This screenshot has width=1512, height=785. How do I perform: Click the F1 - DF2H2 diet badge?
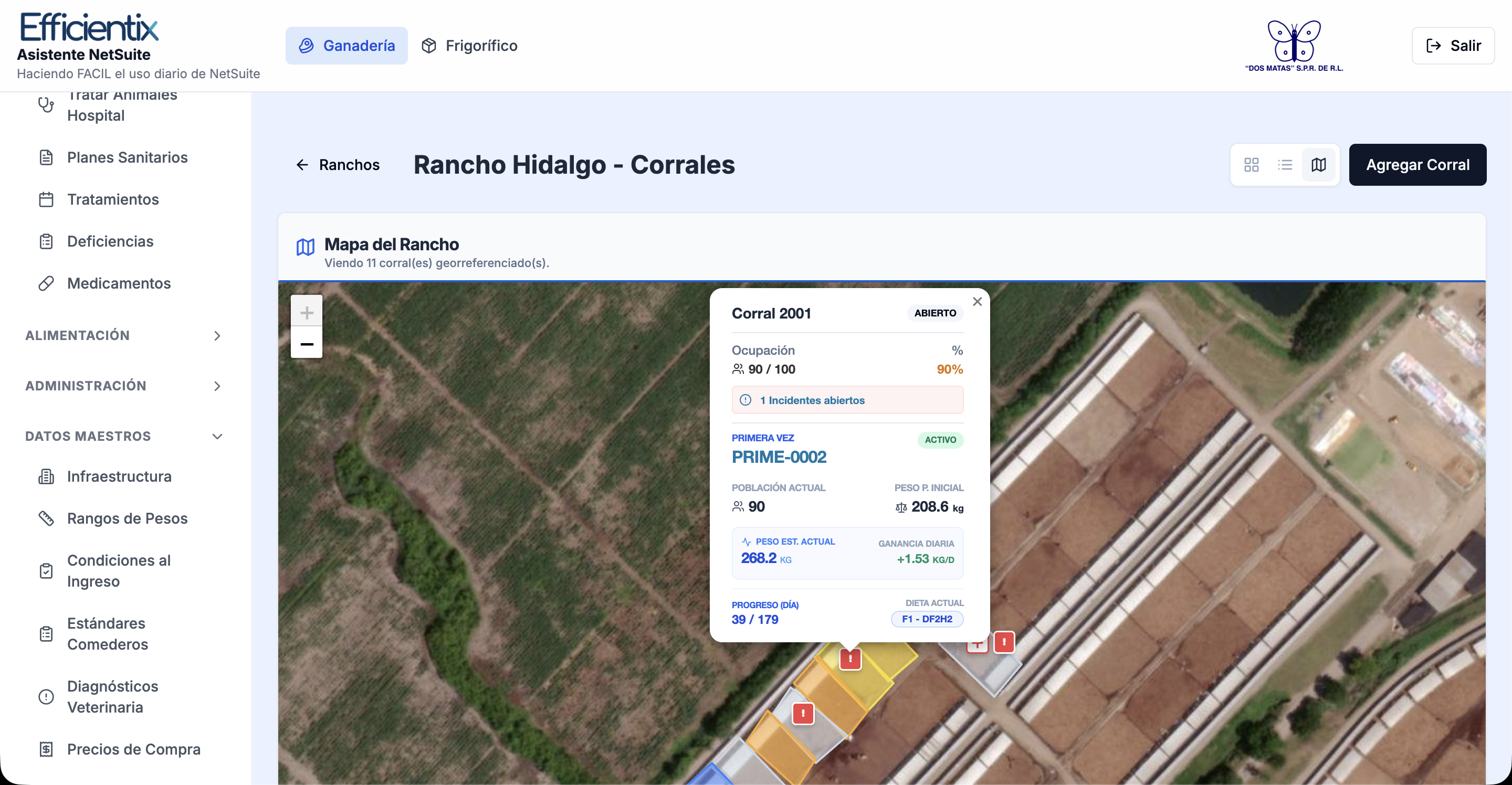pyautogui.click(x=927, y=619)
